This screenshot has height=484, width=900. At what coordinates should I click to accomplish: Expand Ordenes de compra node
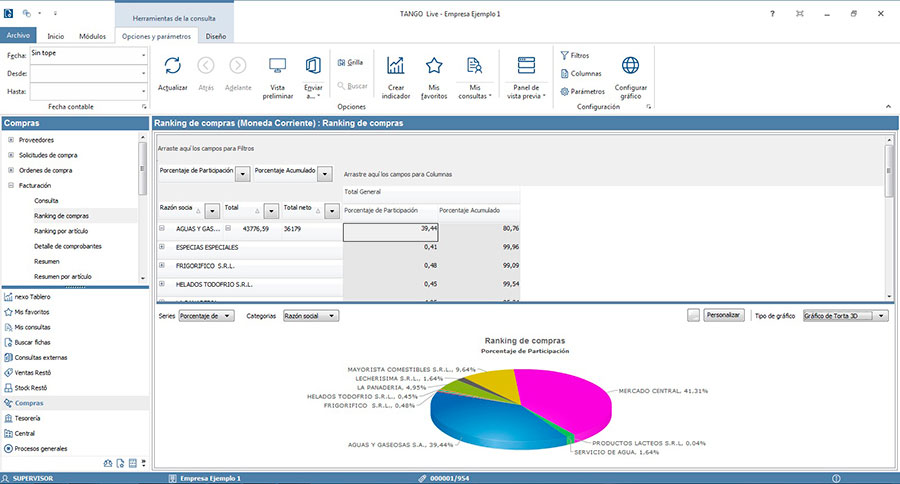click(x=11, y=170)
